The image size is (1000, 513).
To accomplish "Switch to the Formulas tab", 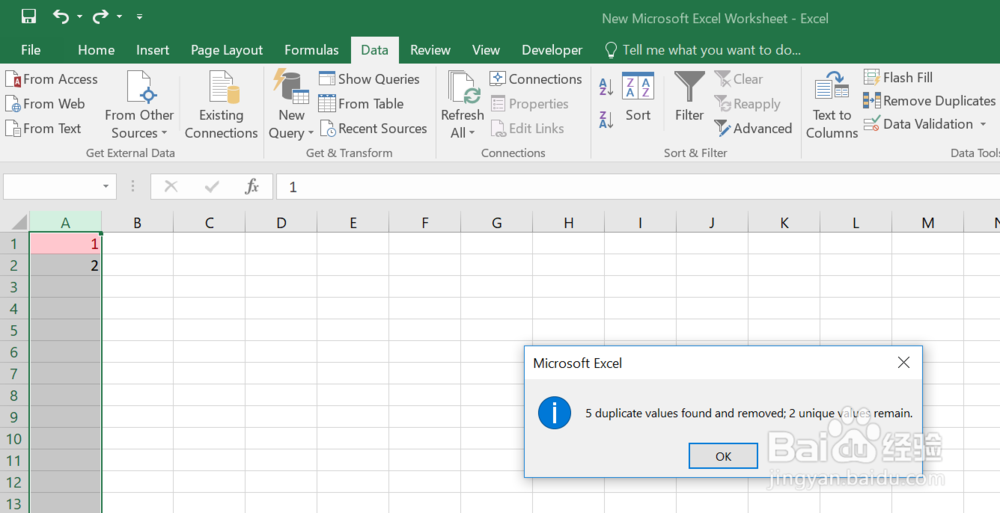I will [311, 50].
